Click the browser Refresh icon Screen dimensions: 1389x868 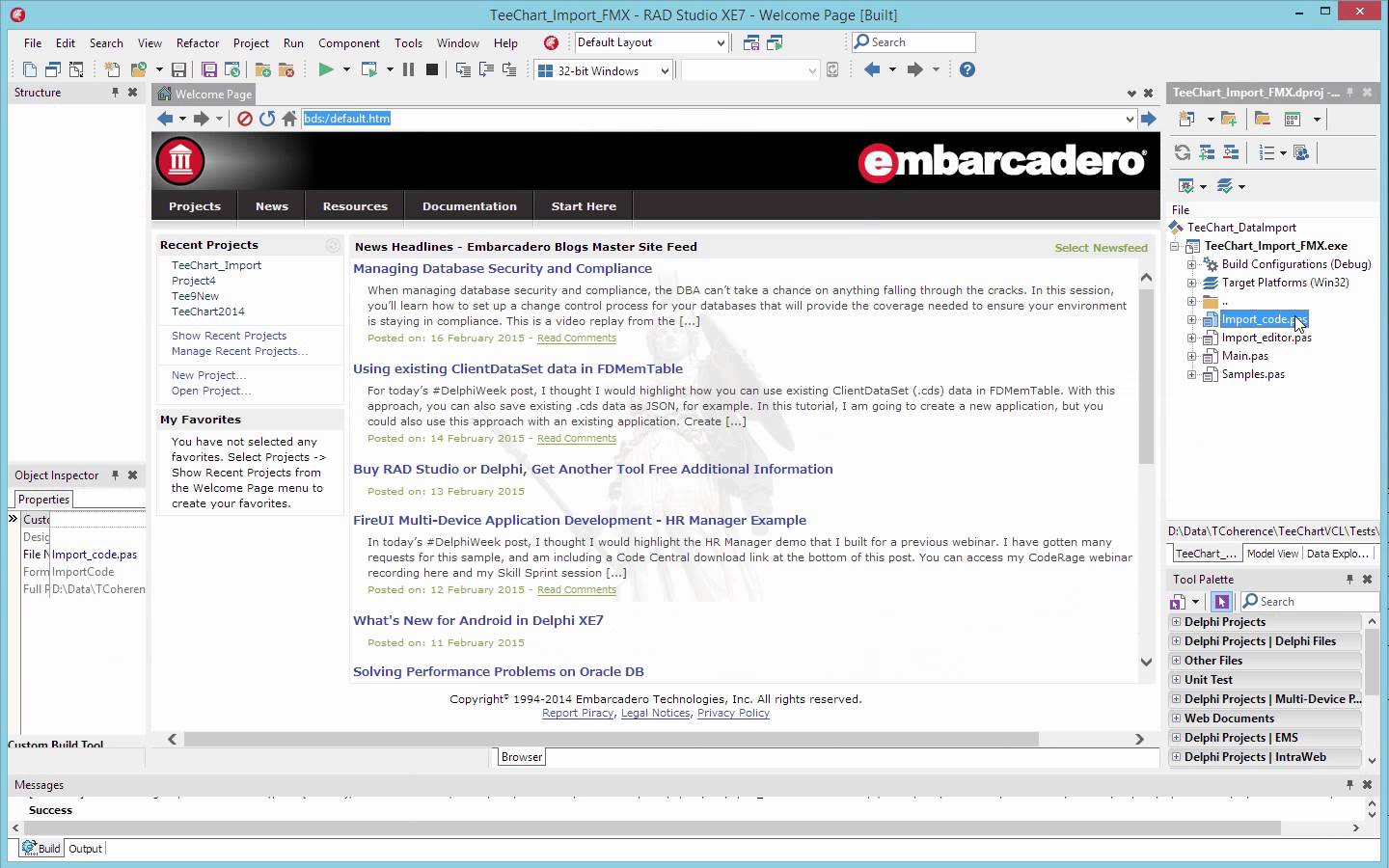(x=267, y=119)
